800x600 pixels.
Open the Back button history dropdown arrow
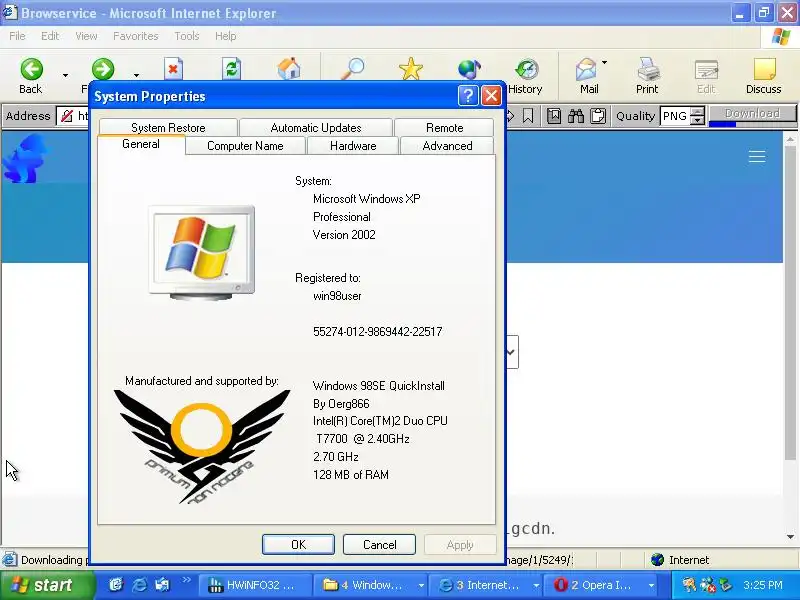pyautogui.click(x=65, y=76)
